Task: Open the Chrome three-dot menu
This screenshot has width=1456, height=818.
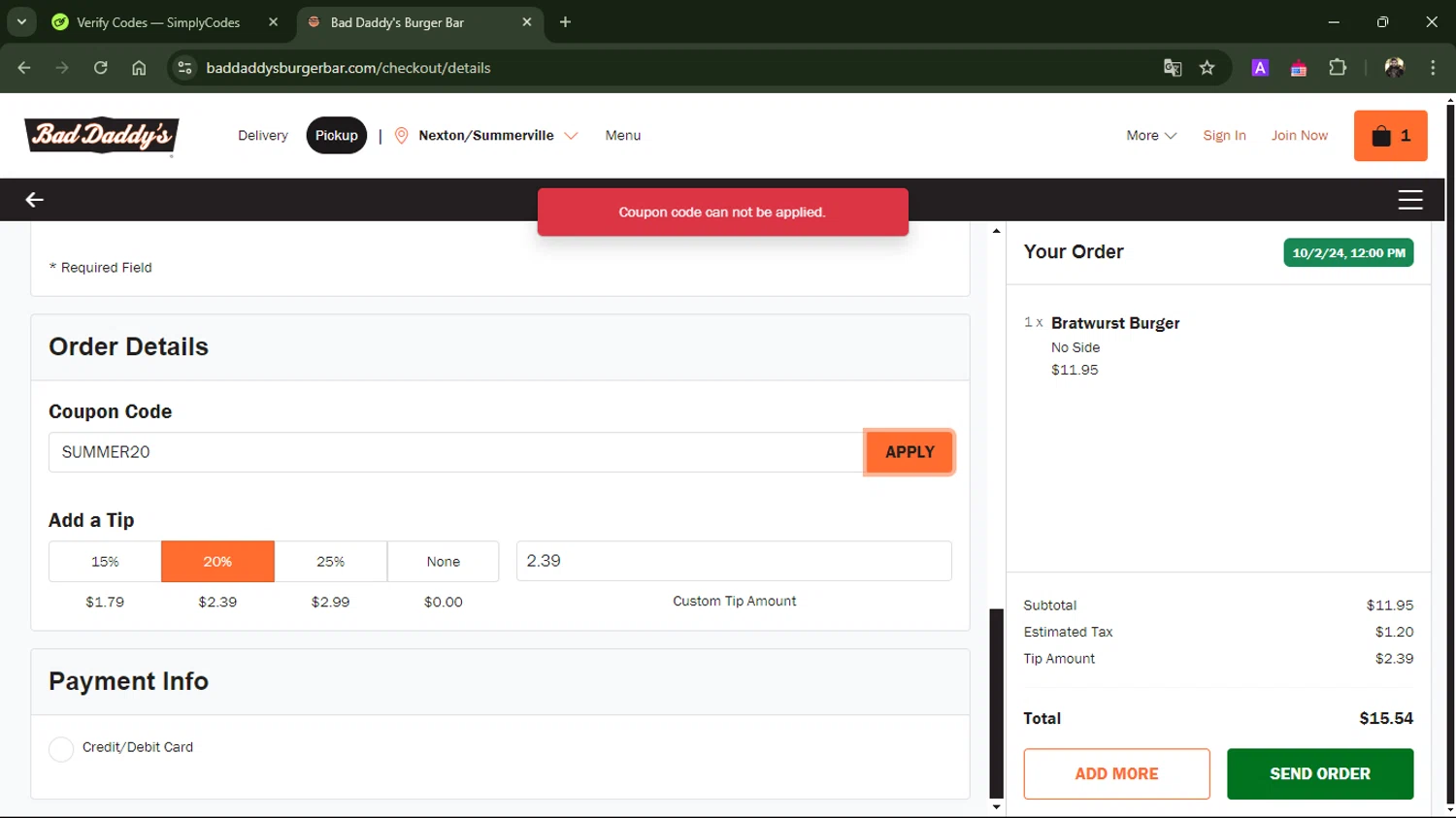Action: pyautogui.click(x=1433, y=68)
